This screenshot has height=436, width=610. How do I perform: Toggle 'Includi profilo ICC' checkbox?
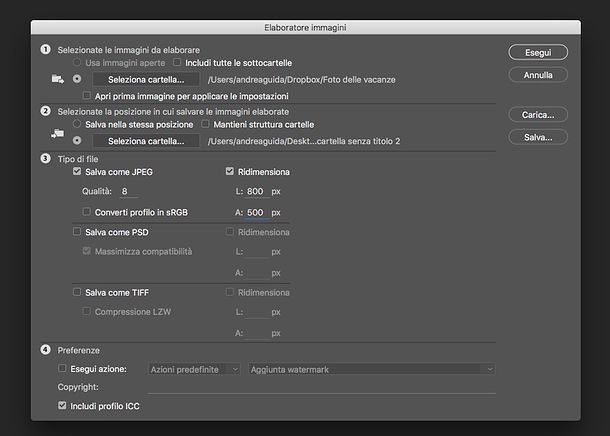click(63, 406)
